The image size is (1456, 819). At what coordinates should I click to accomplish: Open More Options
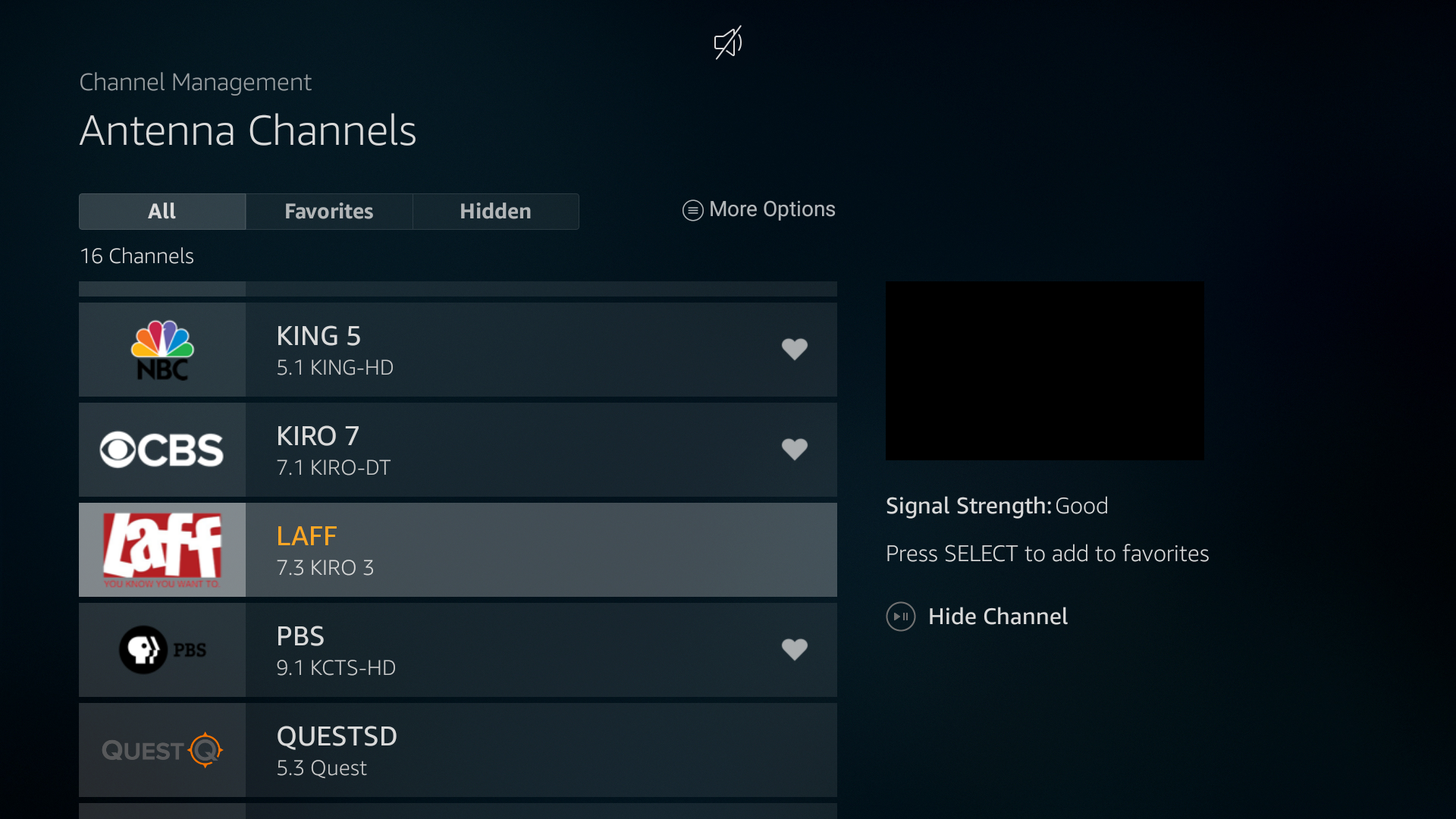pyautogui.click(x=771, y=209)
